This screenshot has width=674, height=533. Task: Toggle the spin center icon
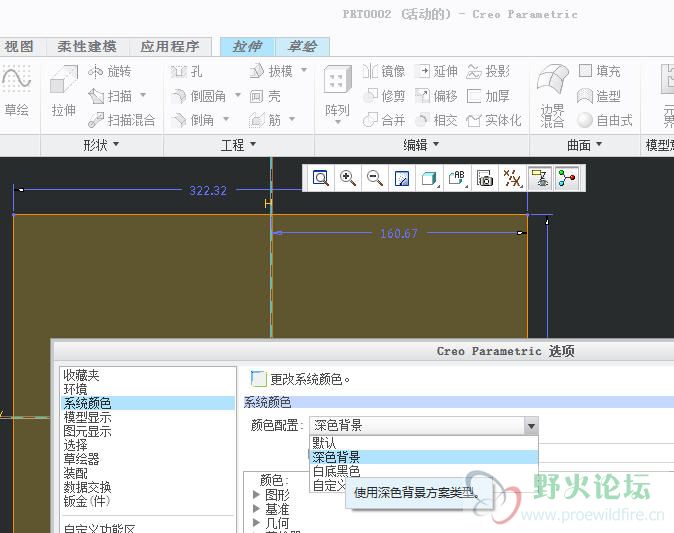pos(567,178)
